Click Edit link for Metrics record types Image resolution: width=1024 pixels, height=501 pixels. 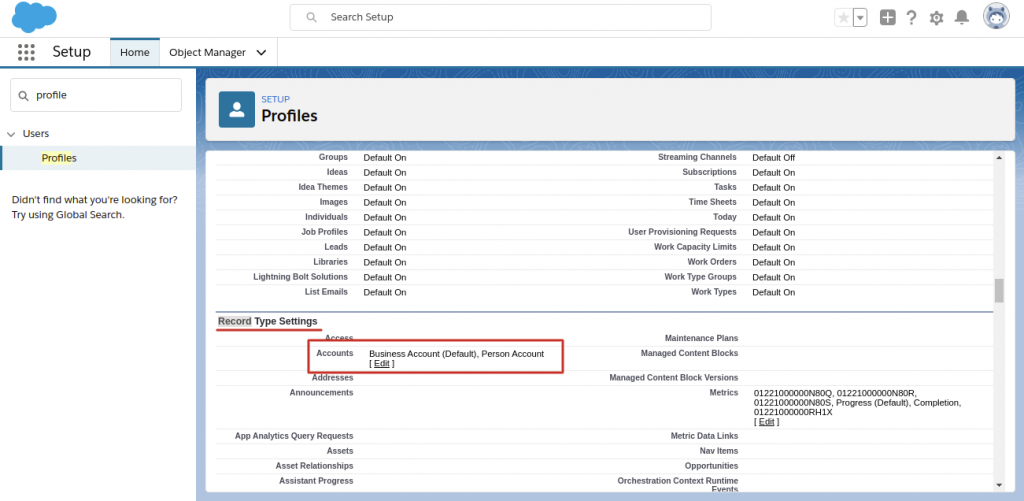pos(766,422)
